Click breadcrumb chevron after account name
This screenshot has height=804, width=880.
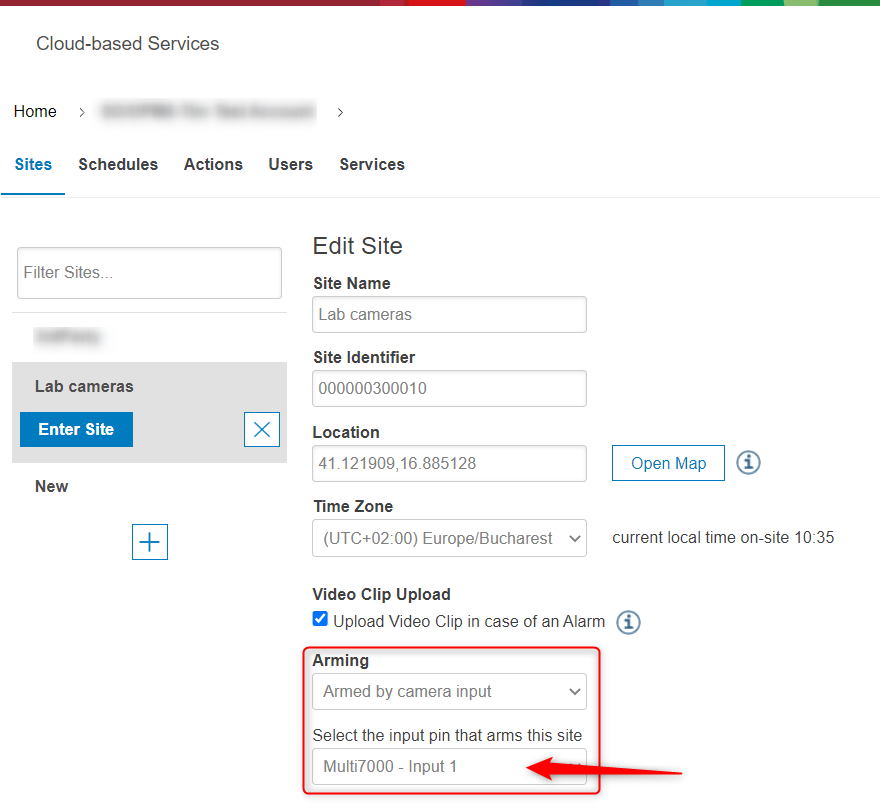340,112
